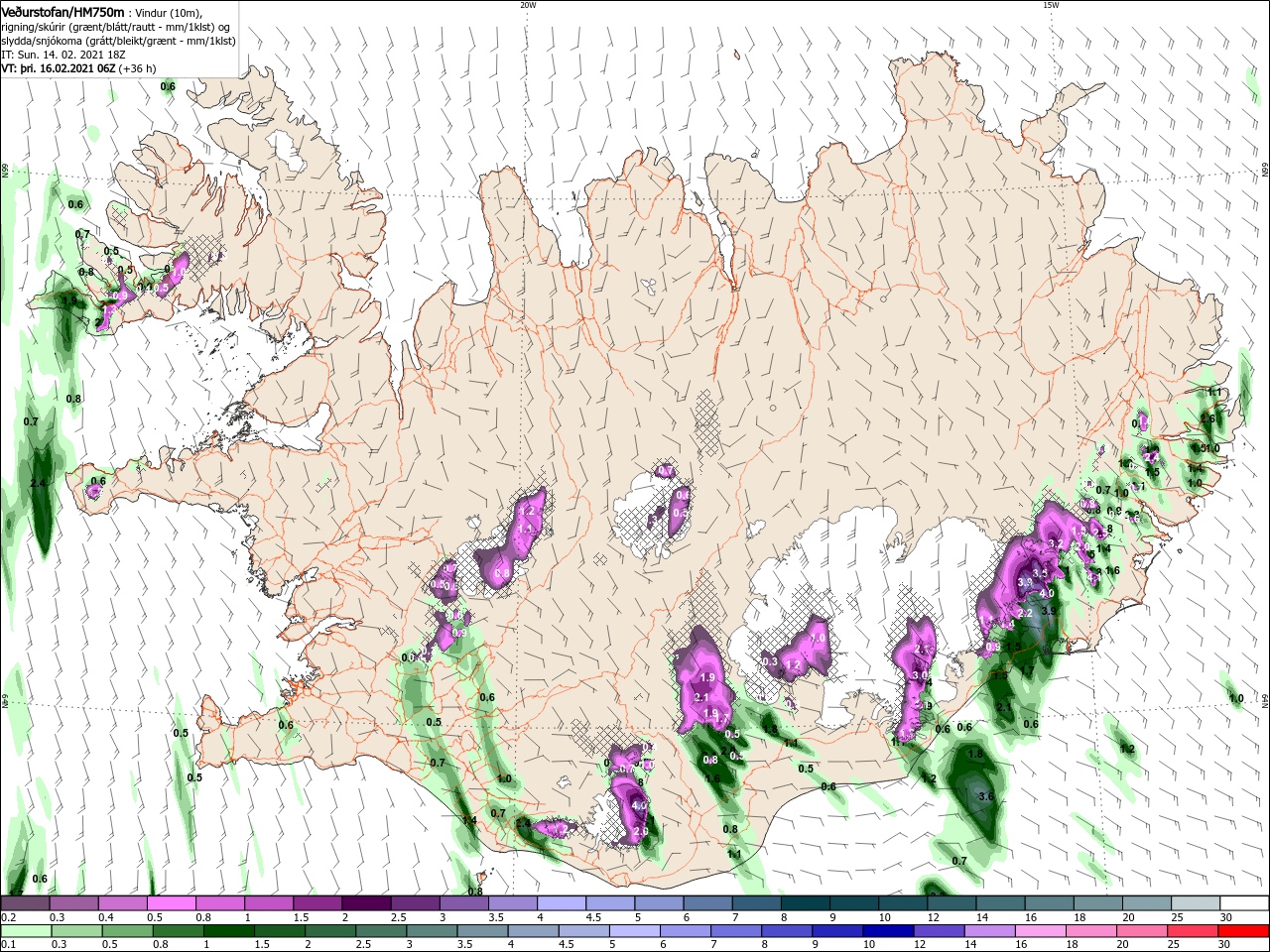Click the '10' label in the top legend row
The height and width of the screenshot is (952, 1270).
click(x=883, y=917)
